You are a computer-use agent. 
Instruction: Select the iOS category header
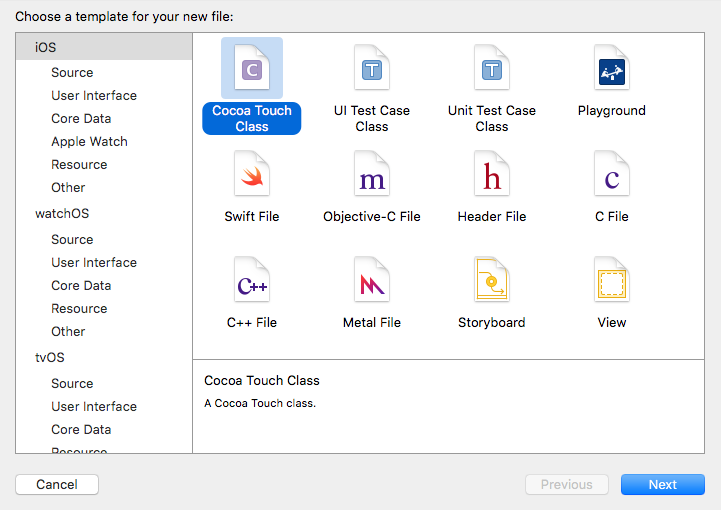46,47
